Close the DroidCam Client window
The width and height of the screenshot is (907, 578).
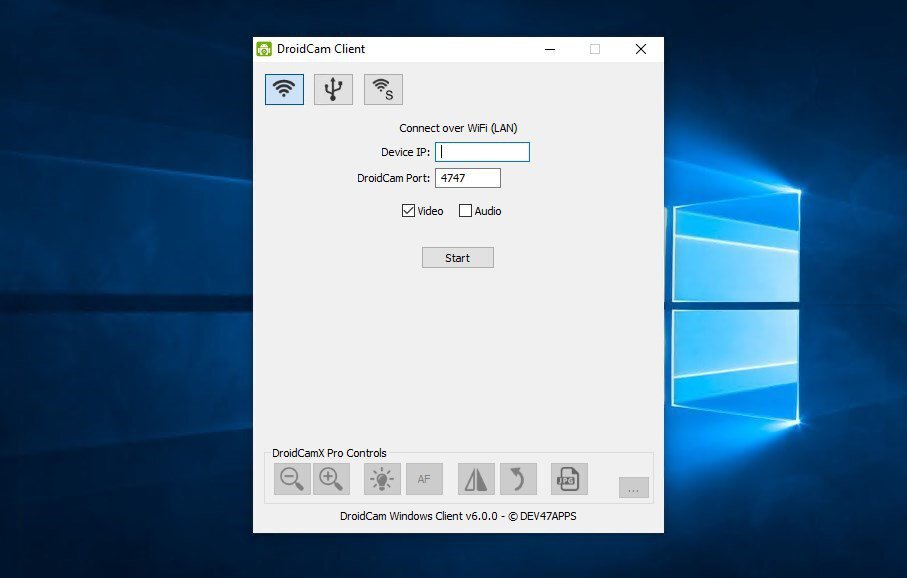[641, 49]
